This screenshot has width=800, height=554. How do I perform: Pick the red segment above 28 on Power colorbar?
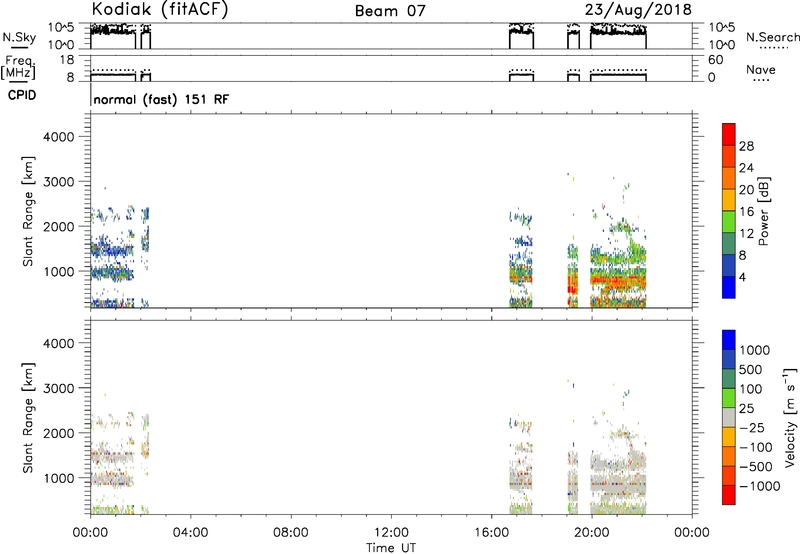tap(729, 135)
